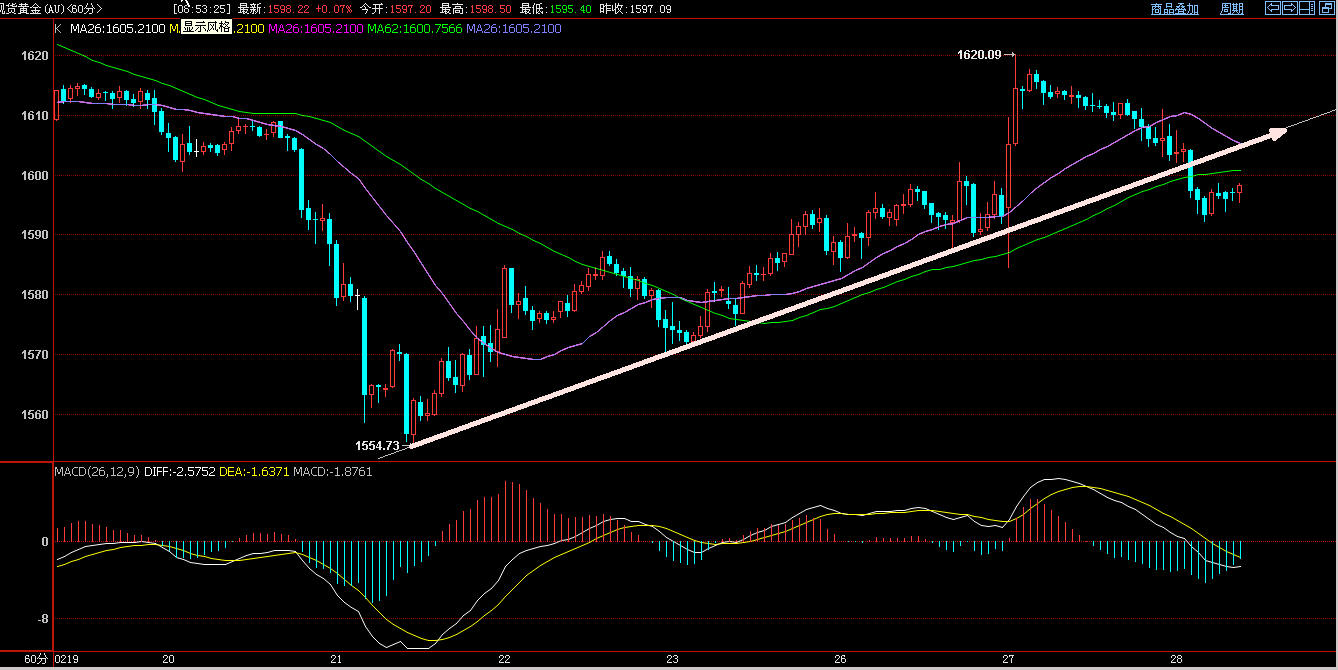Click the left arrow navigation icon
This screenshot has height=670, width=1338.
tap(1272, 8)
